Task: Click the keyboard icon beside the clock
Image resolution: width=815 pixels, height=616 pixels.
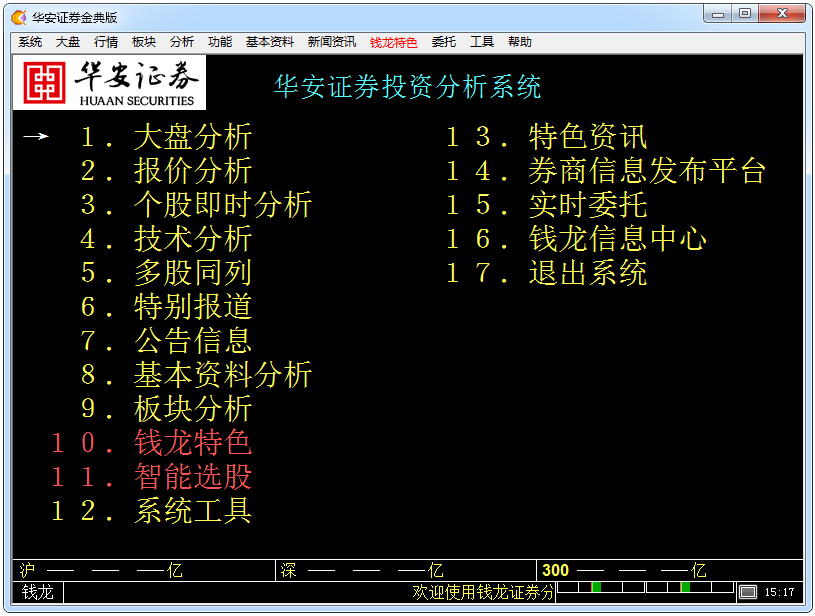Action: tap(748, 592)
